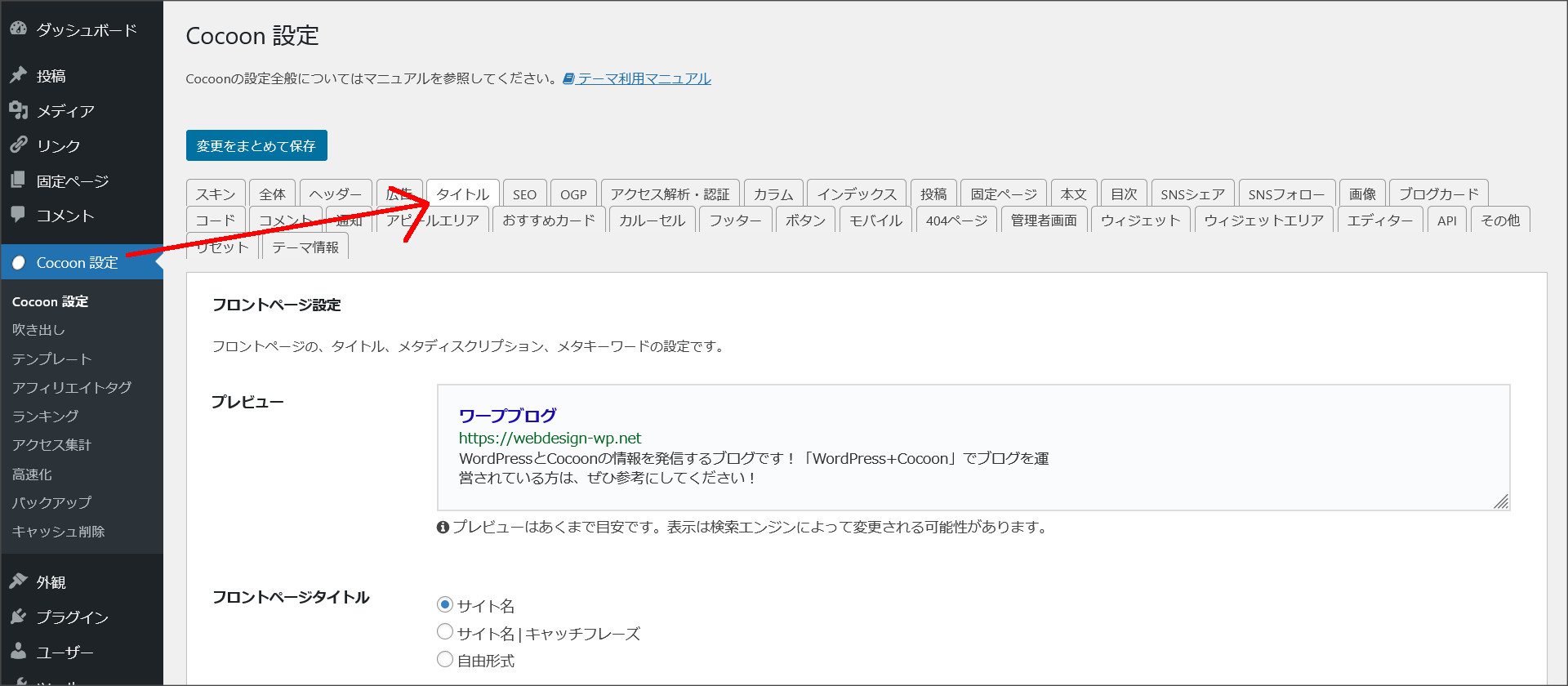The width and height of the screenshot is (1568, 686).
Task: Open the その他 tab
Action: 1500,220
